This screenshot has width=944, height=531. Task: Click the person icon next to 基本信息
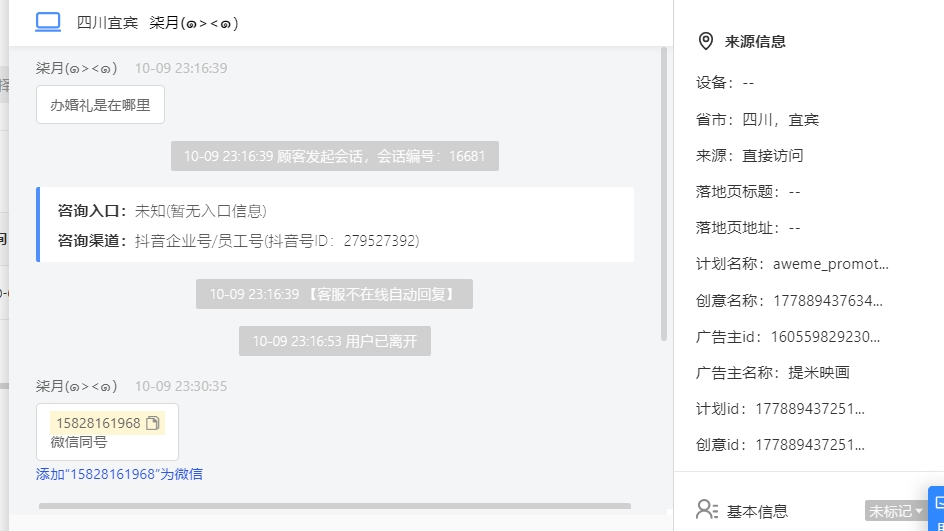point(707,510)
